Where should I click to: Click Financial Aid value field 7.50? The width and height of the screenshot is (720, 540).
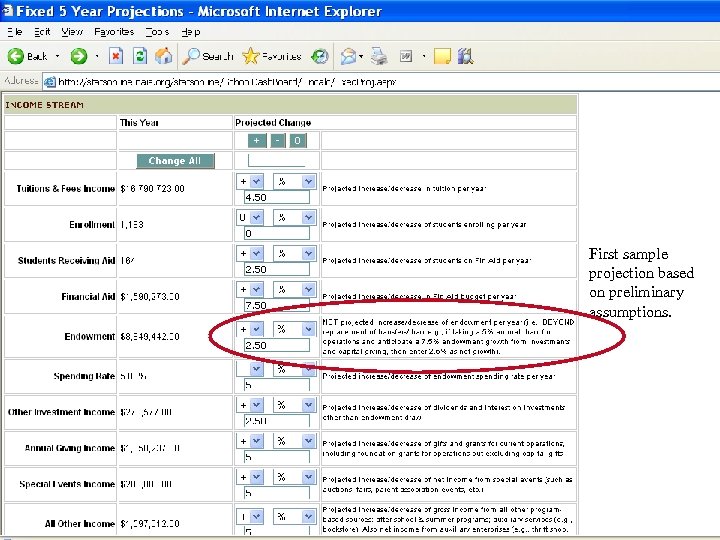[x=277, y=305]
